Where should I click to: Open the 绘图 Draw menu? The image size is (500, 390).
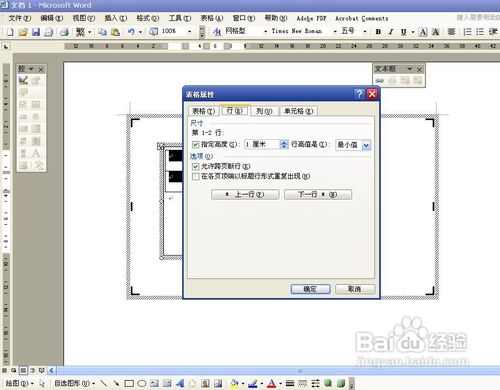pos(19,383)
